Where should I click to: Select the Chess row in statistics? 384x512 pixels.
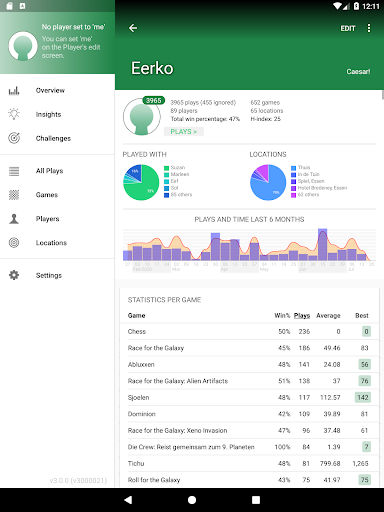tap(249, 331)
